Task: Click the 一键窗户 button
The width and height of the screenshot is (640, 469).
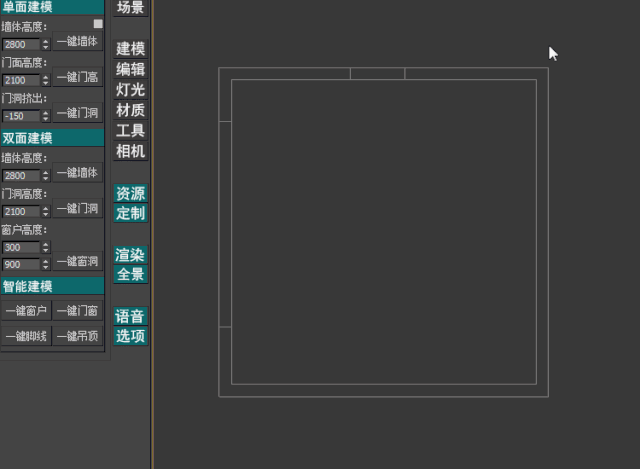Action: point(27,311)
